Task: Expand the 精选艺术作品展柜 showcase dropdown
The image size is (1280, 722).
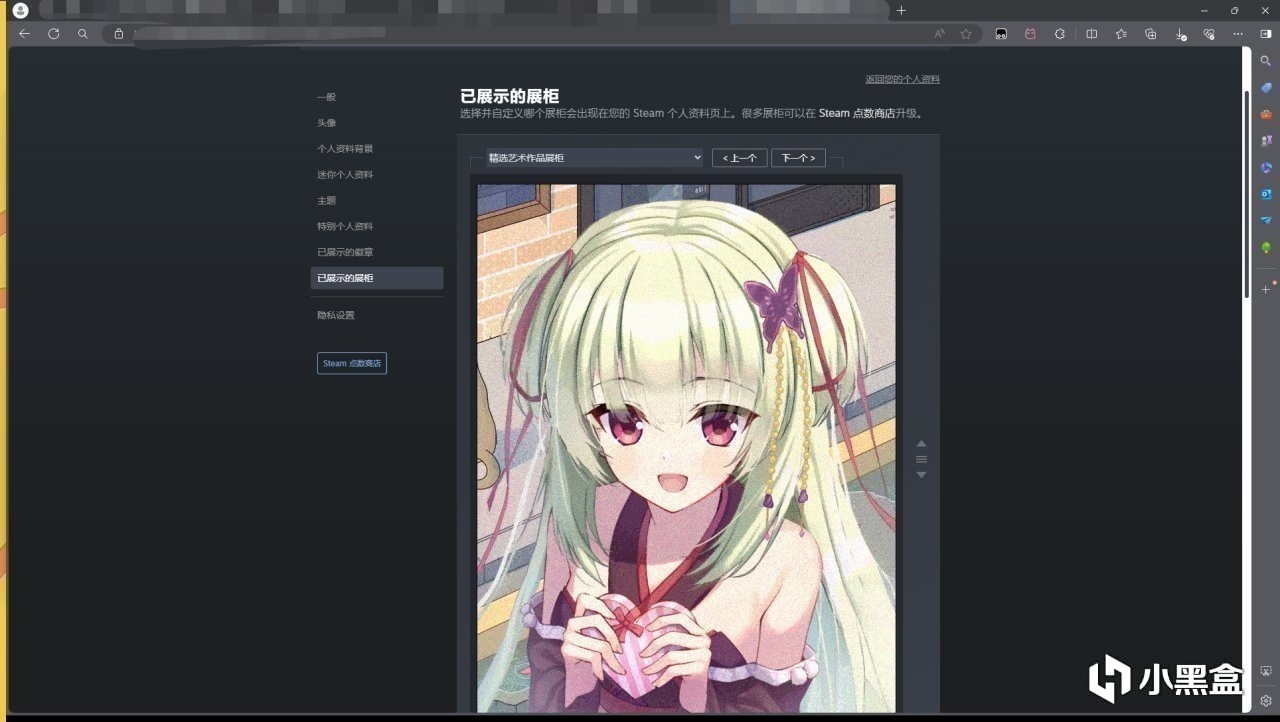Action: (x=595, y=158)
